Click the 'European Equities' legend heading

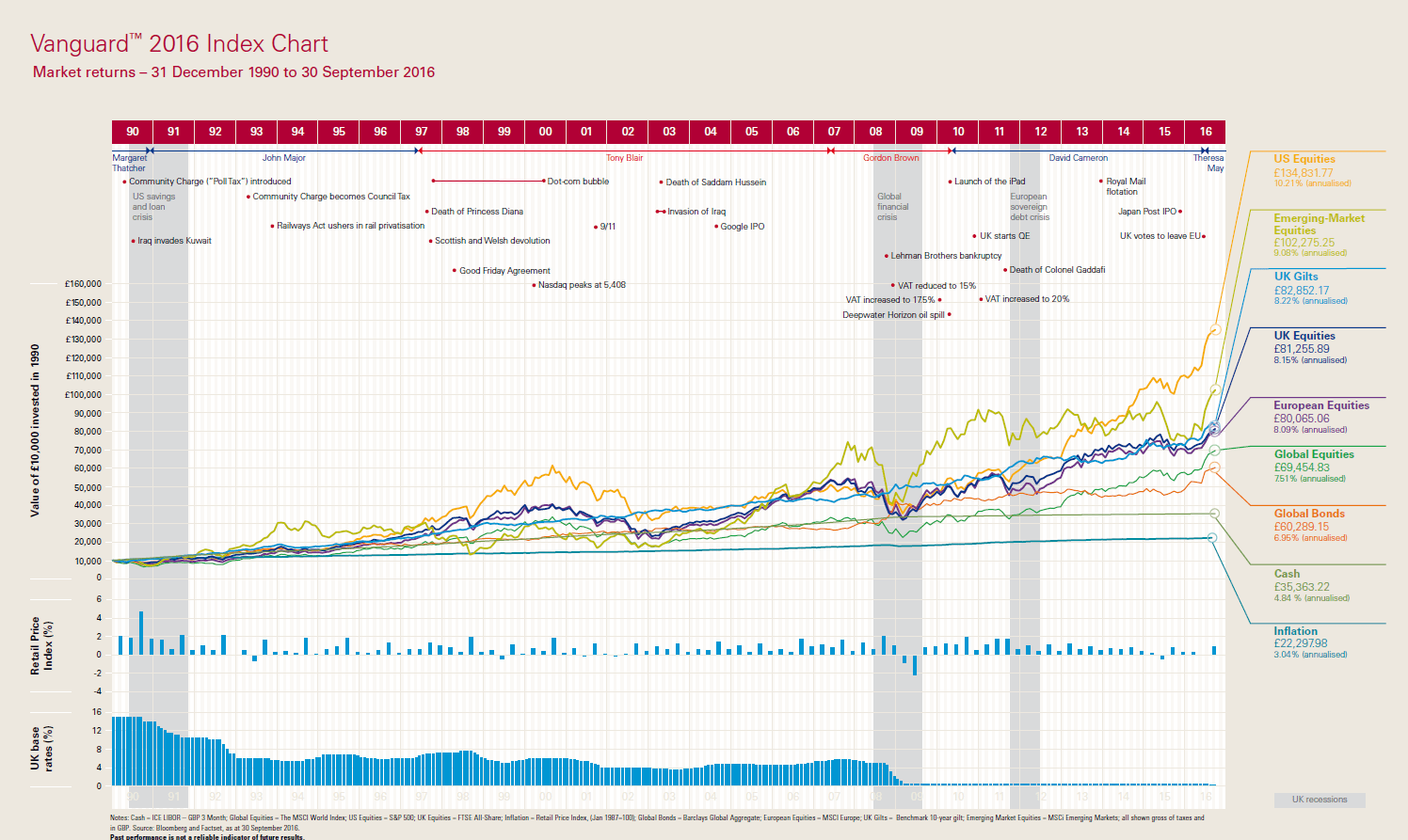point(1321,405)
